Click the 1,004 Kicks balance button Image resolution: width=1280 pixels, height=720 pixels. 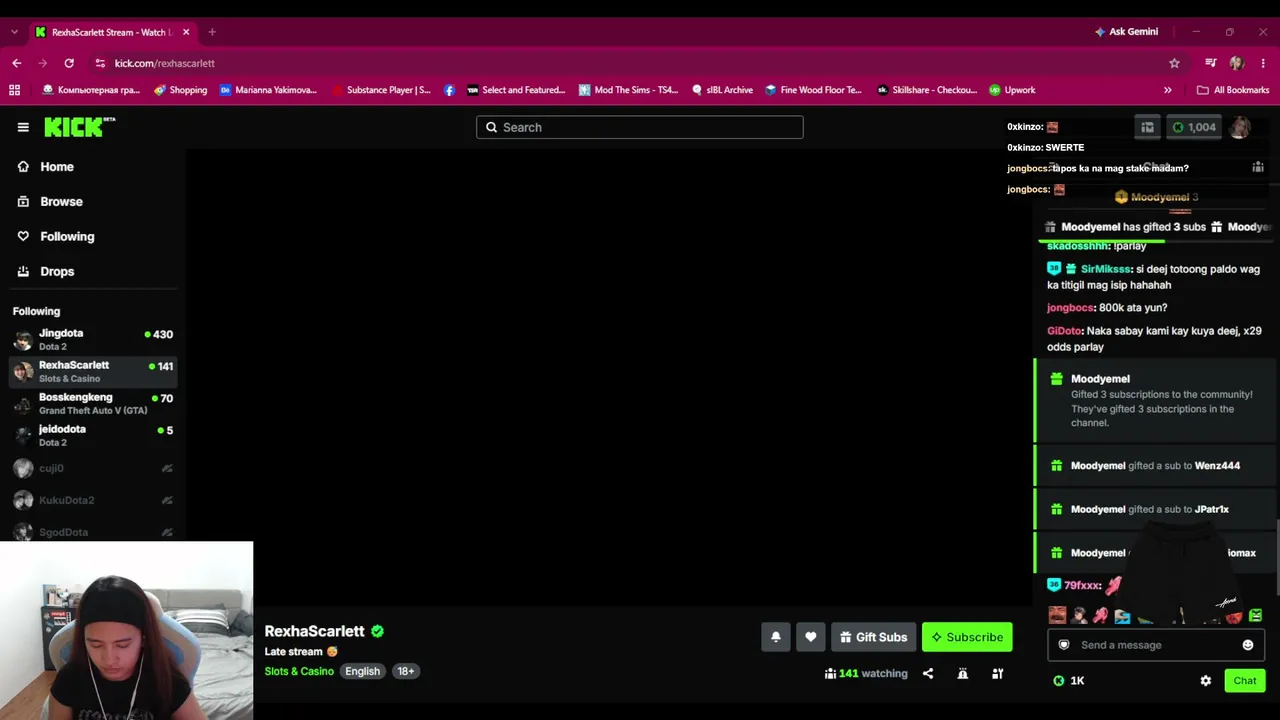click(x=1195, y=127)
